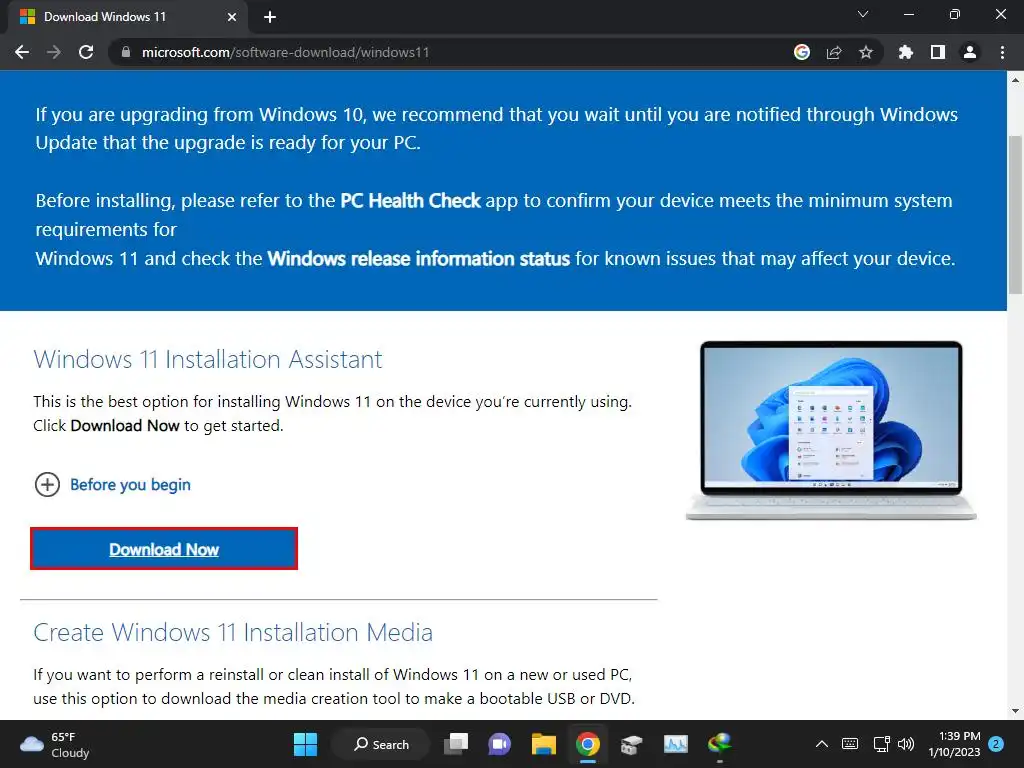Open the Extensions puzzle icon
Image resolution: width=1024 pixels, height=768 pixels.
click(x=906, y=52)
